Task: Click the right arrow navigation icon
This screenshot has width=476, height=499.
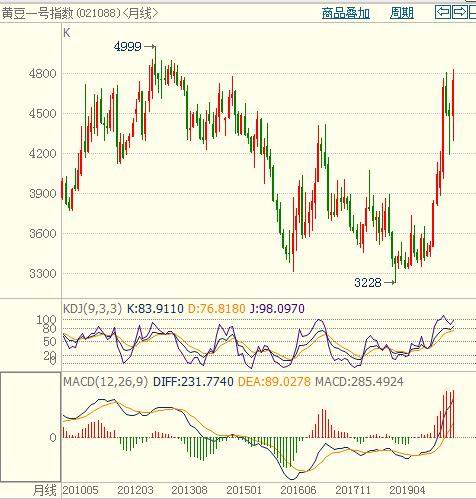Action: (x=459, y=12)
